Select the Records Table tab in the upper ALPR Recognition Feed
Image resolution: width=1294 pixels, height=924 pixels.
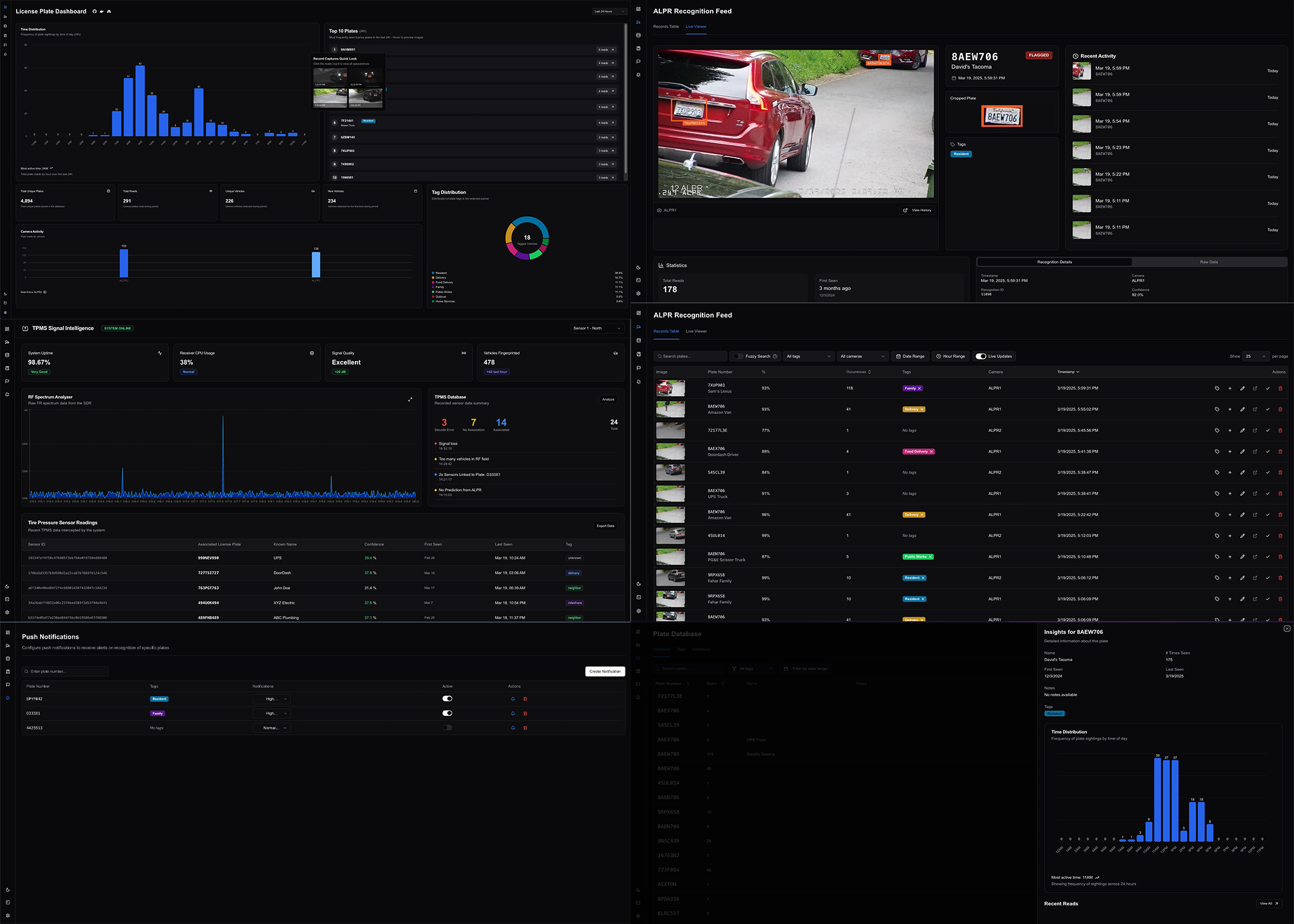[x=666, y=26]
